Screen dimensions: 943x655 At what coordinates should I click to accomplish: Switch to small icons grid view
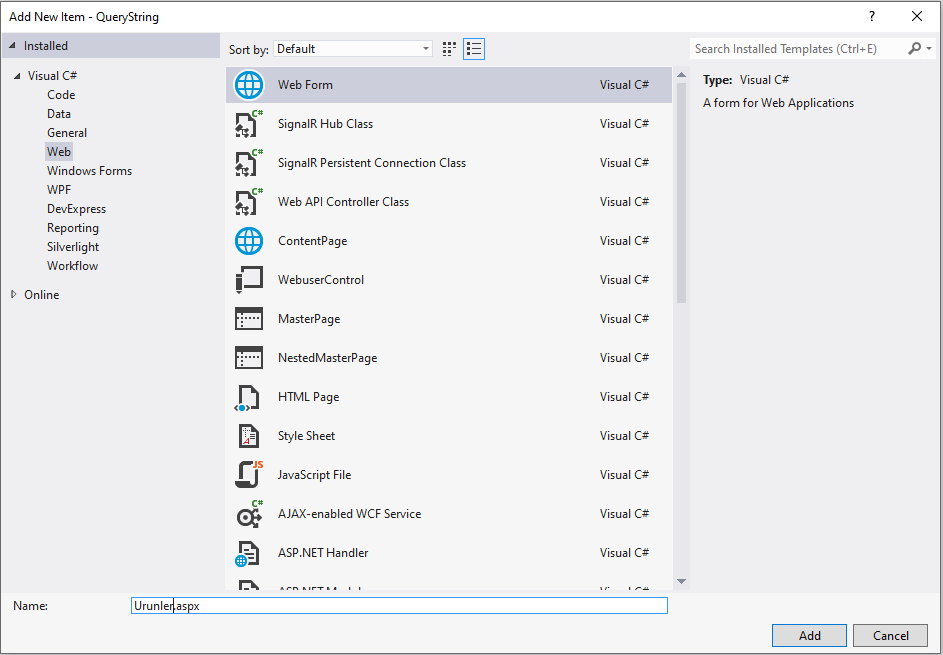449,49
